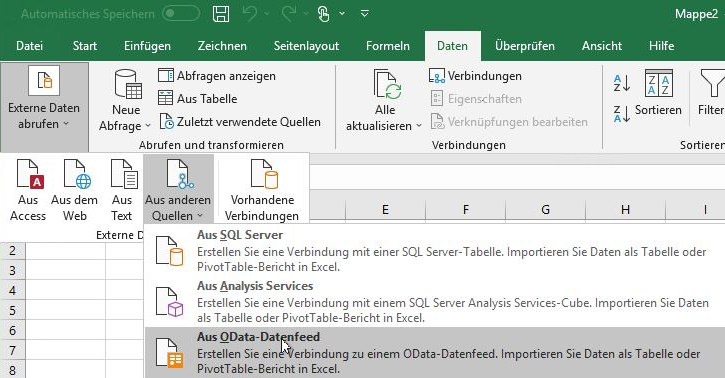This screenshot has height=378, width=725.
Task: Sort ascending with the A-Z icon
Action: tap(621, 84)
